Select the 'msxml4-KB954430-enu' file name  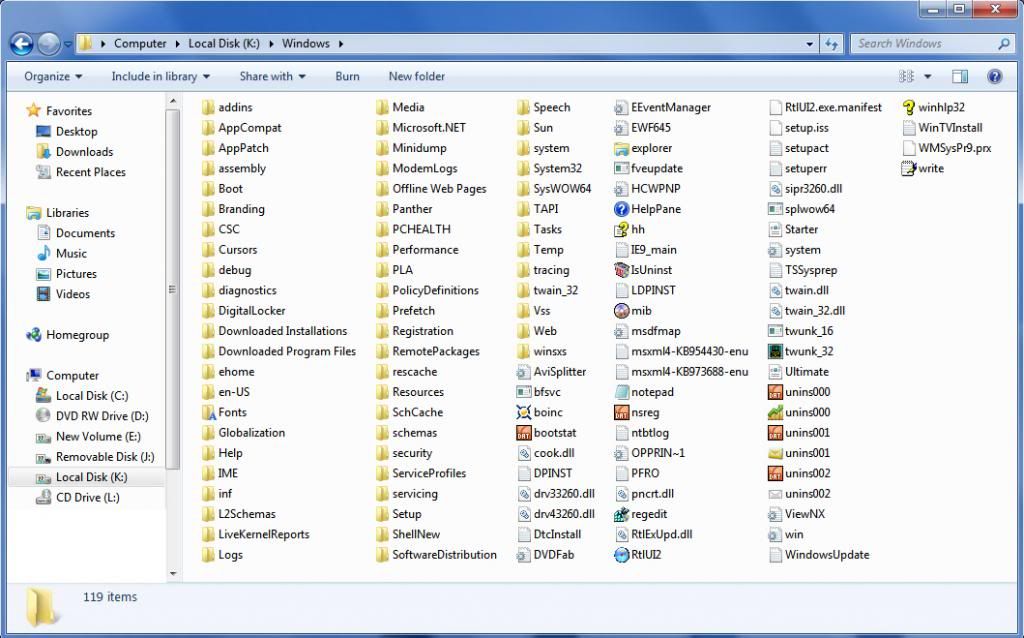click(x=690, y=351)
